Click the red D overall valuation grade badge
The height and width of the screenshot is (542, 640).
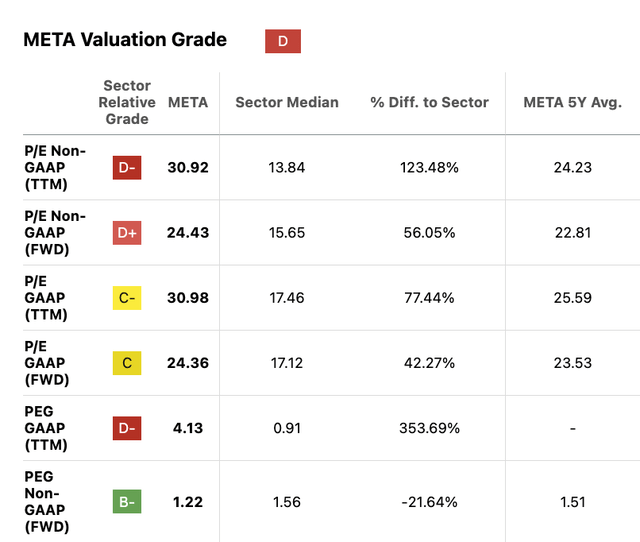point(283,41)
